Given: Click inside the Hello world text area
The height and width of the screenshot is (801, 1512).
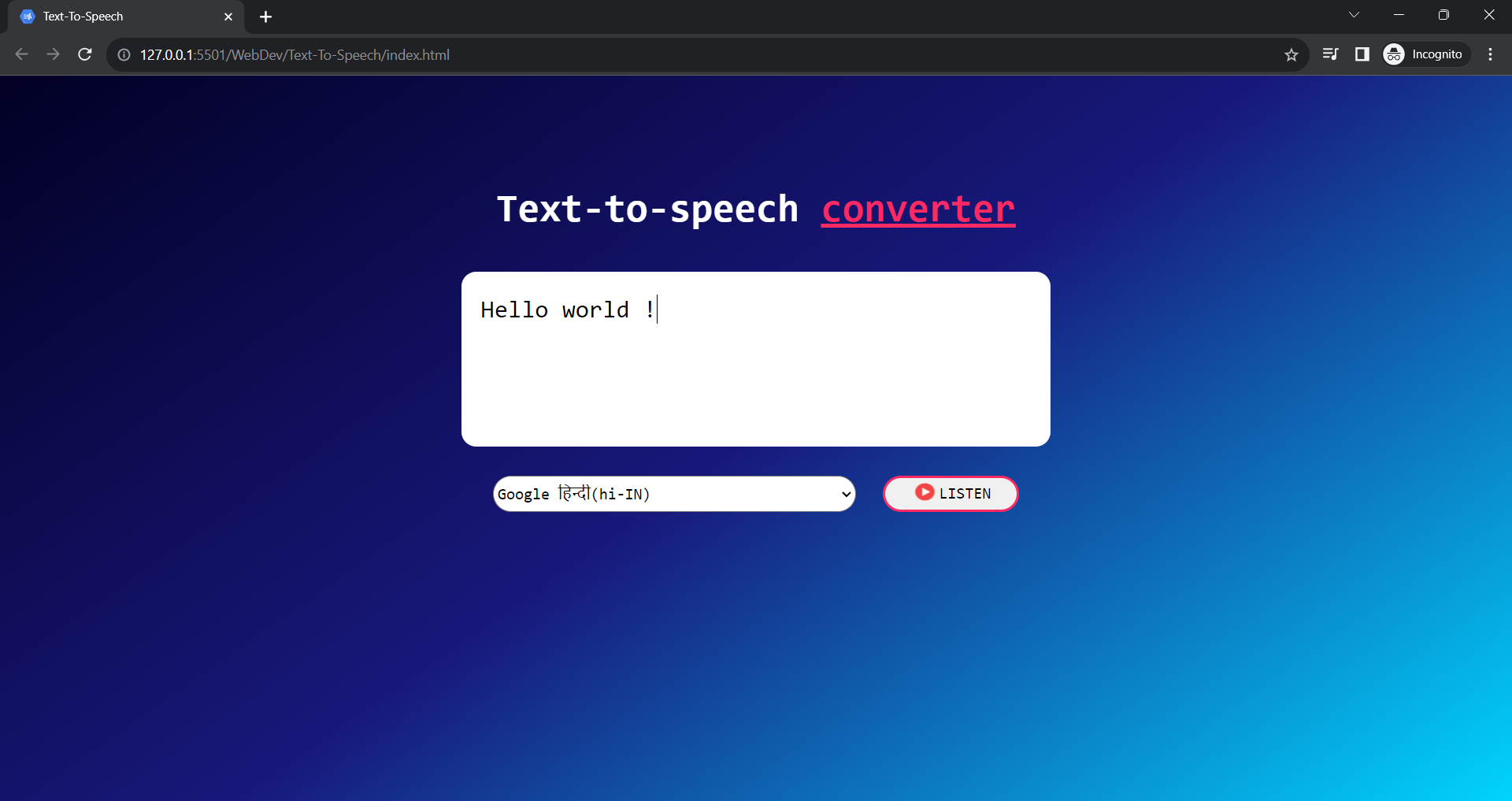Looking at the screenshot, I should pyautogui.click(x=755, y=358).
